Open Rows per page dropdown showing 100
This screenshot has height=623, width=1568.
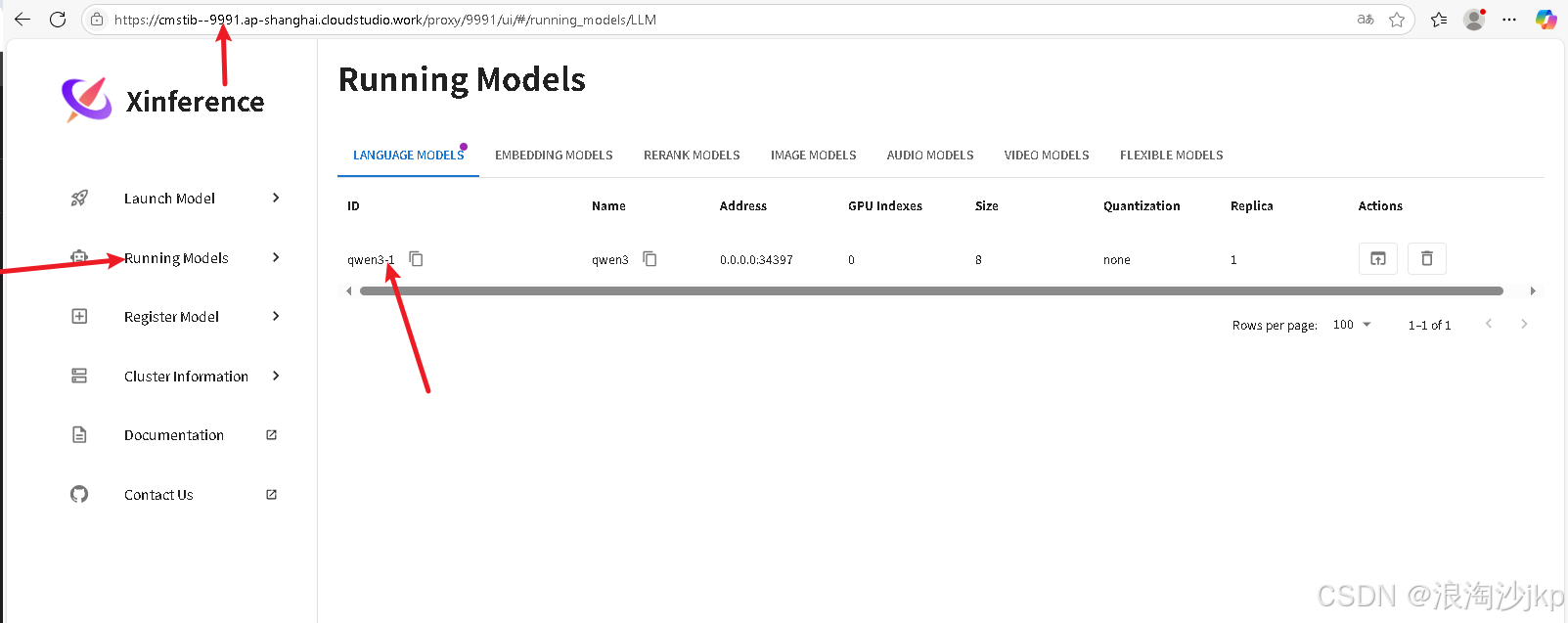tap(1352, 325)
